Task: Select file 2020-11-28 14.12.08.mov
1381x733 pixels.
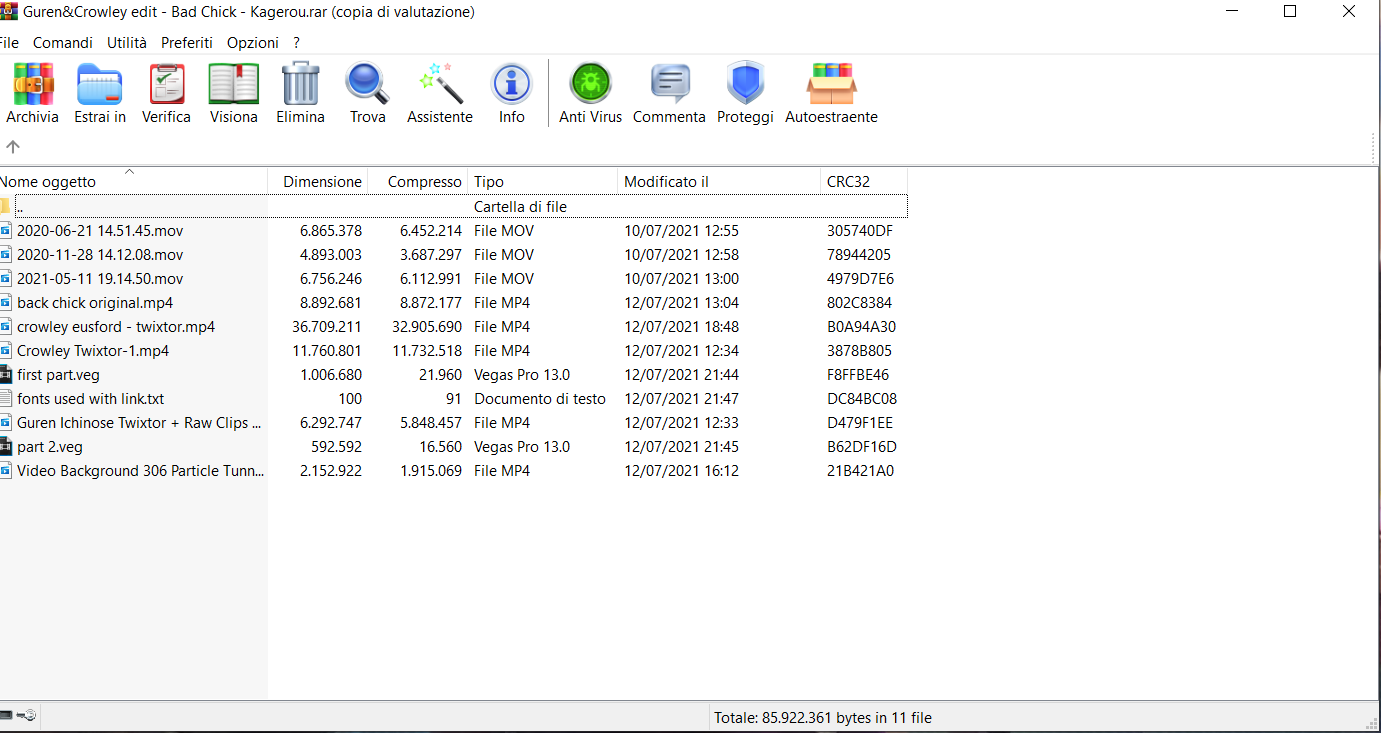Action: point(100,255)
